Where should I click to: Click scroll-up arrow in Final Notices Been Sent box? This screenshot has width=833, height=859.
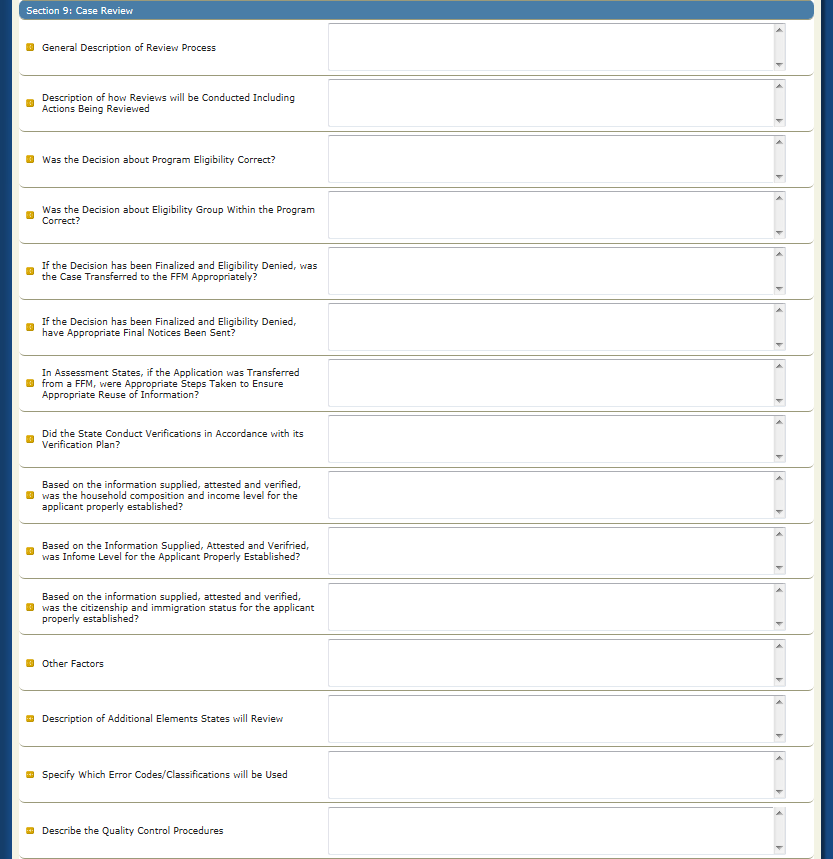pyautogui.click(x=779, y=310)
